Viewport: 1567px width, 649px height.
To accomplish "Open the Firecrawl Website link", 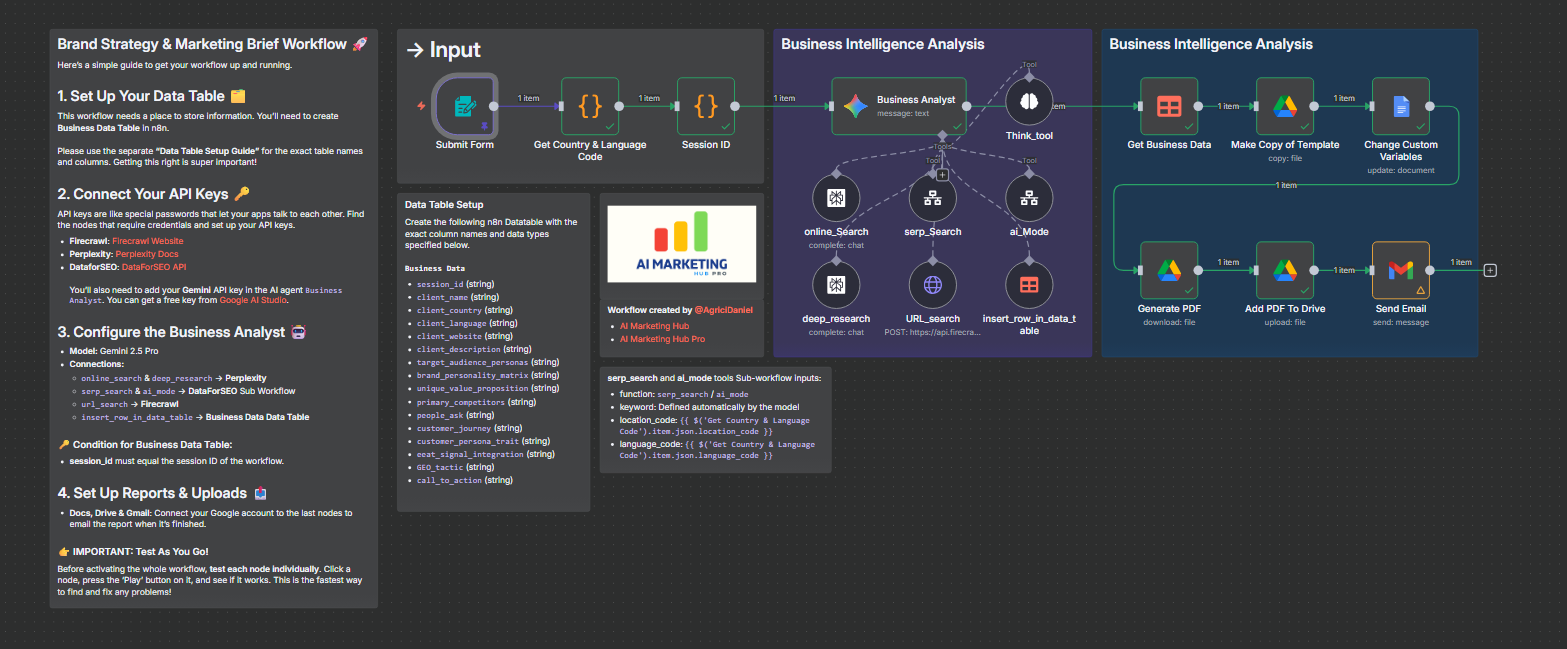I will coord(147,241).
